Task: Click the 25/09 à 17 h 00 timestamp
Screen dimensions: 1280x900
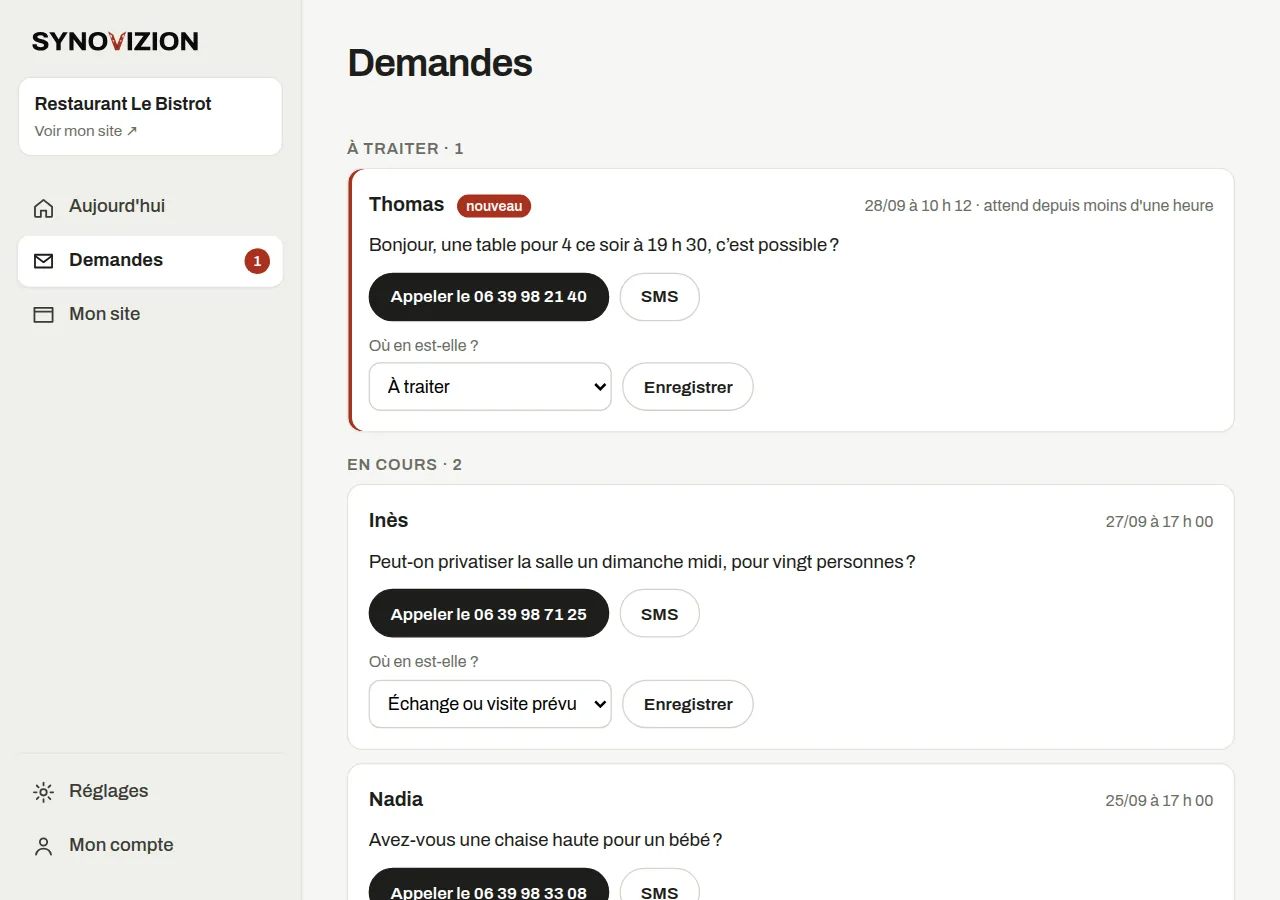Action: click(1159, 801)
